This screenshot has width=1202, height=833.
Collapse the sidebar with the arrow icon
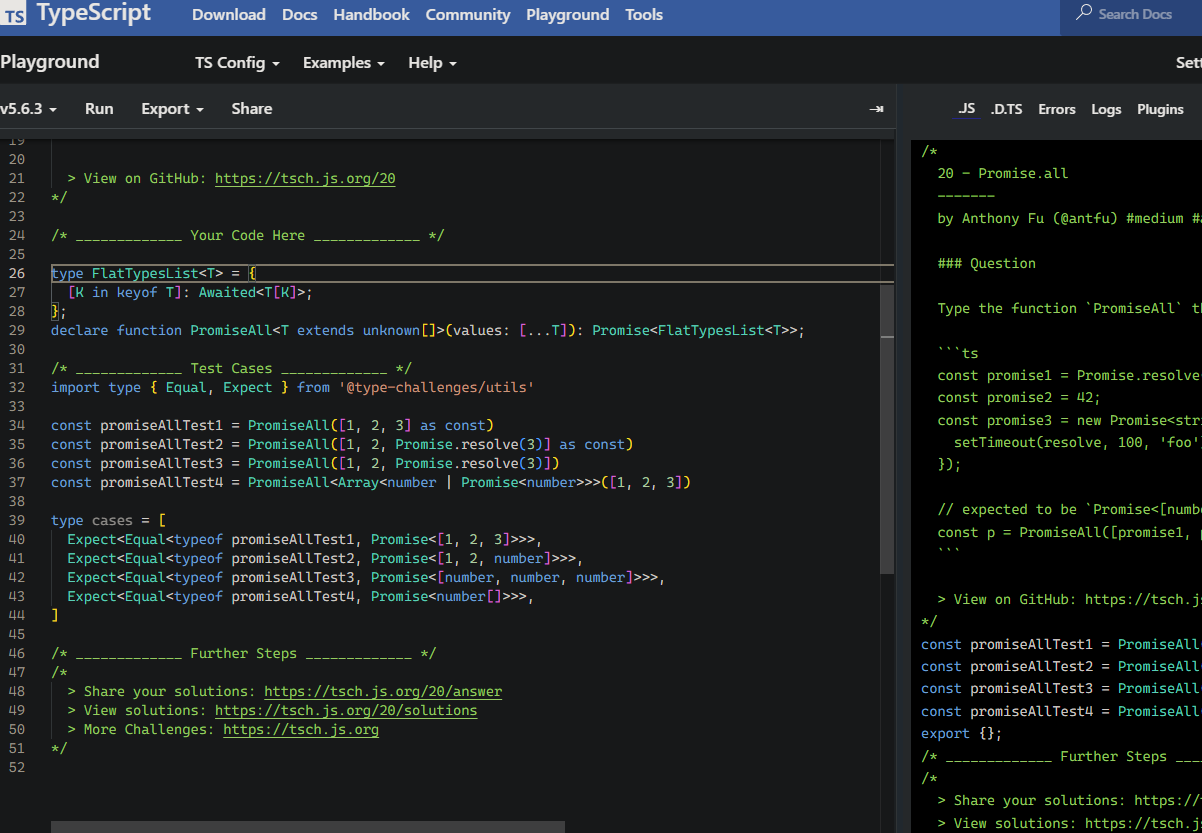(x=876, y=109)
